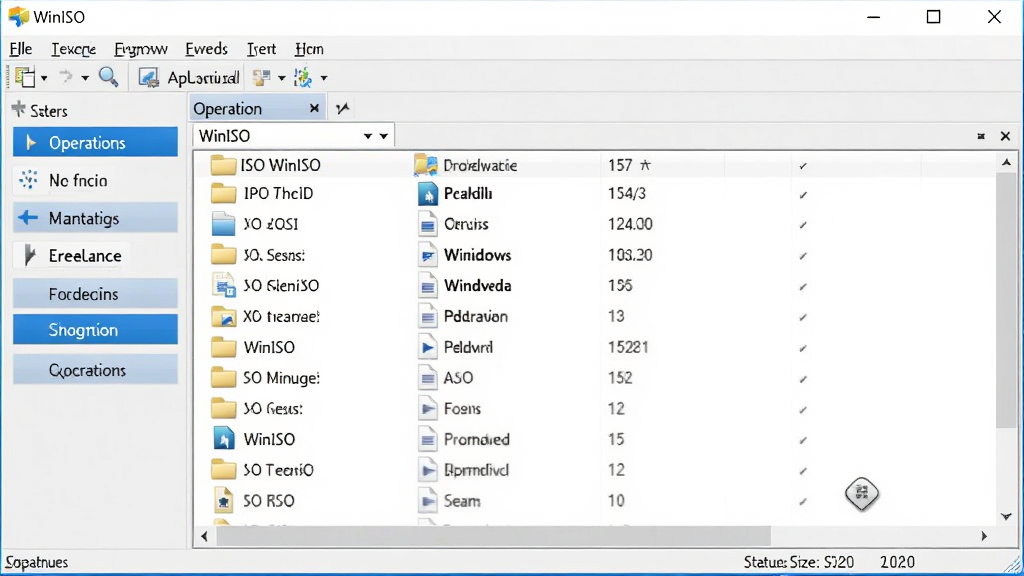Click the Foɘns play file icon

(x=427, y=409)
